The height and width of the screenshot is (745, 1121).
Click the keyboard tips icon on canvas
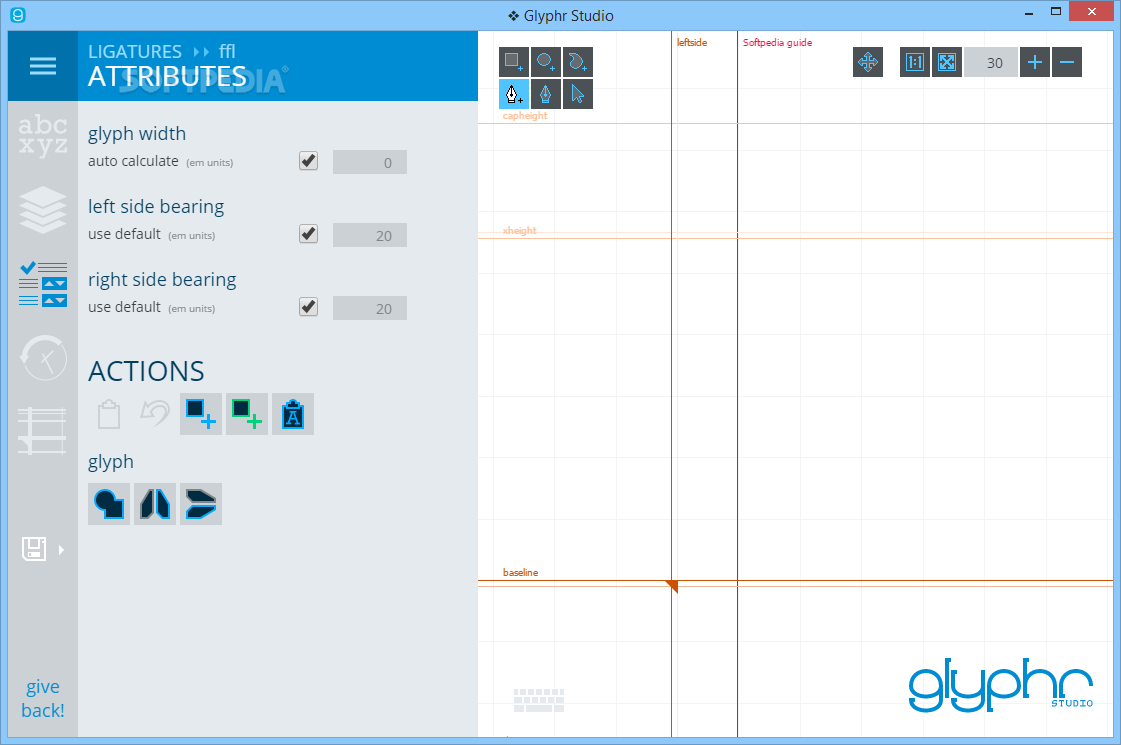tap(539, 700)
